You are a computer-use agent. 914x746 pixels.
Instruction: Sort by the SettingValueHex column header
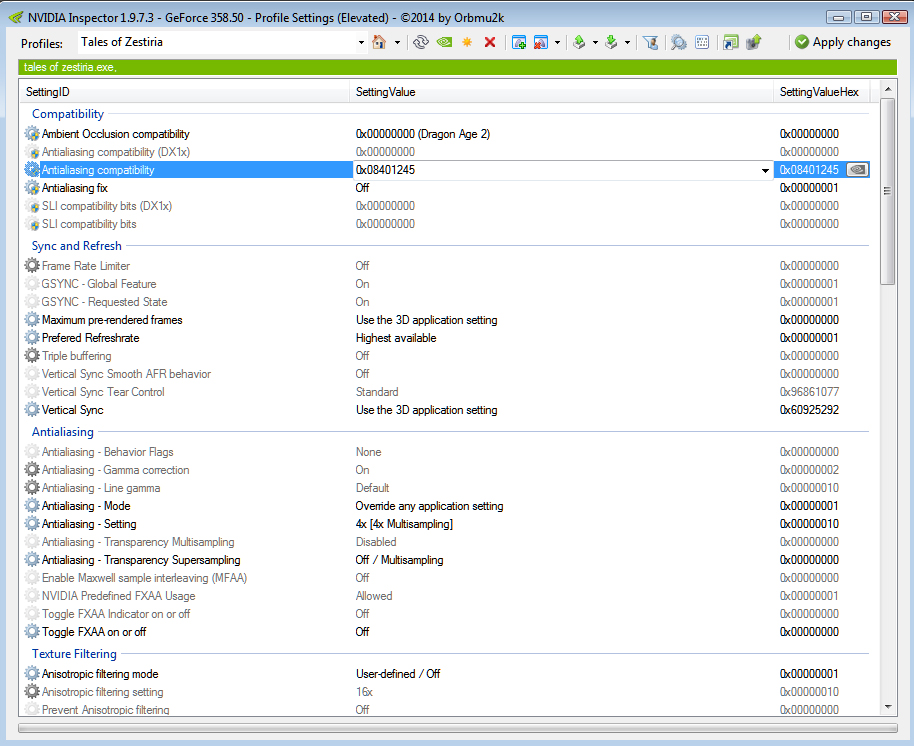[822, 92]
